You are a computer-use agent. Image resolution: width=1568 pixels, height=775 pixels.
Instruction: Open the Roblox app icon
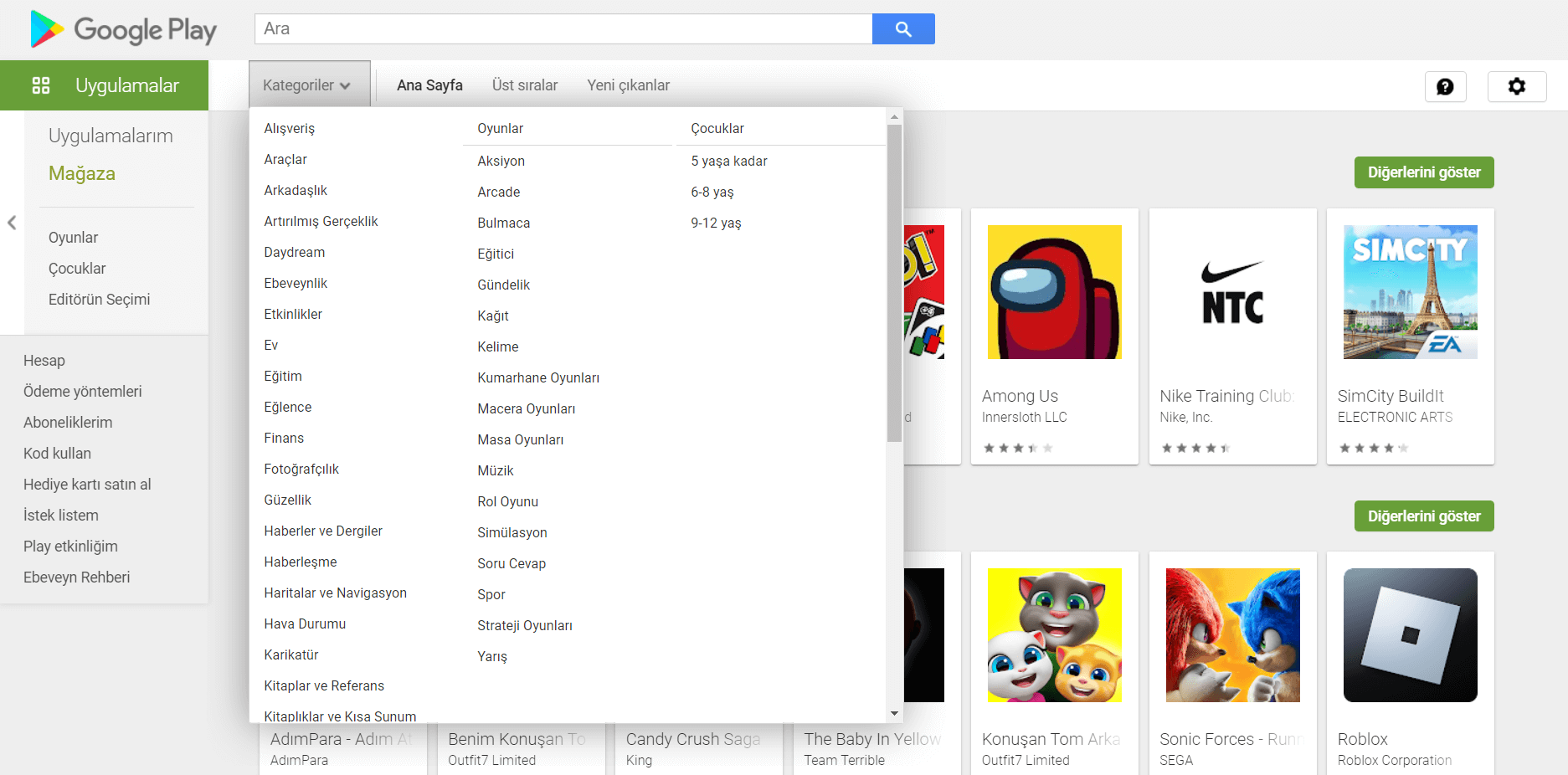[1410, 635]
